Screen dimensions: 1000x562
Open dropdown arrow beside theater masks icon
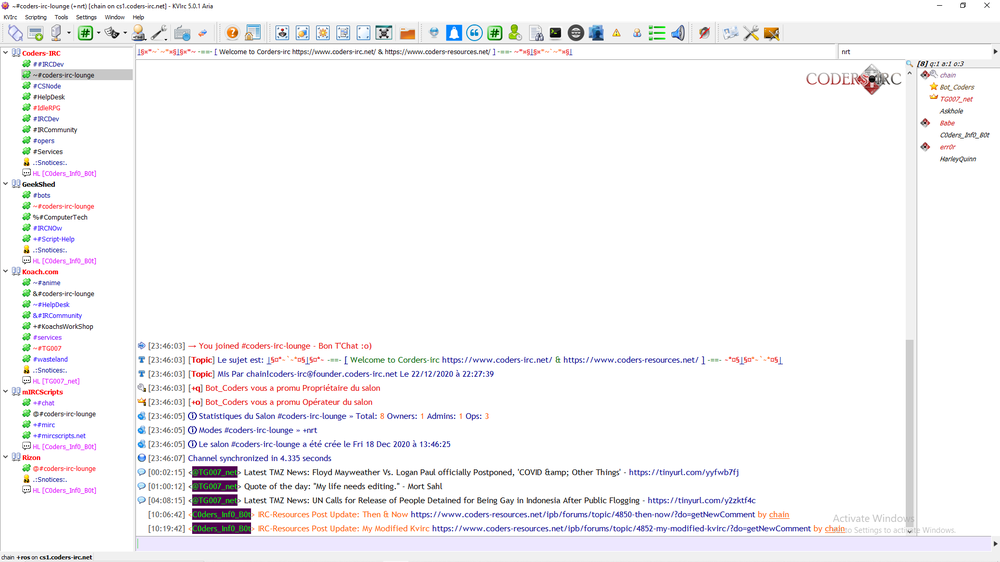tap(125, 33)
